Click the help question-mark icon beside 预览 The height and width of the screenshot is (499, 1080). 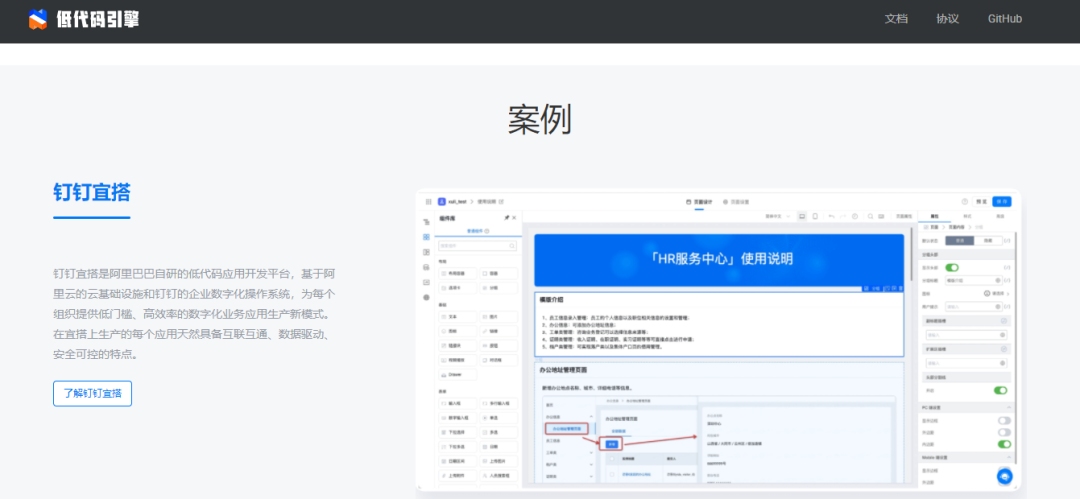coord(964,201)
